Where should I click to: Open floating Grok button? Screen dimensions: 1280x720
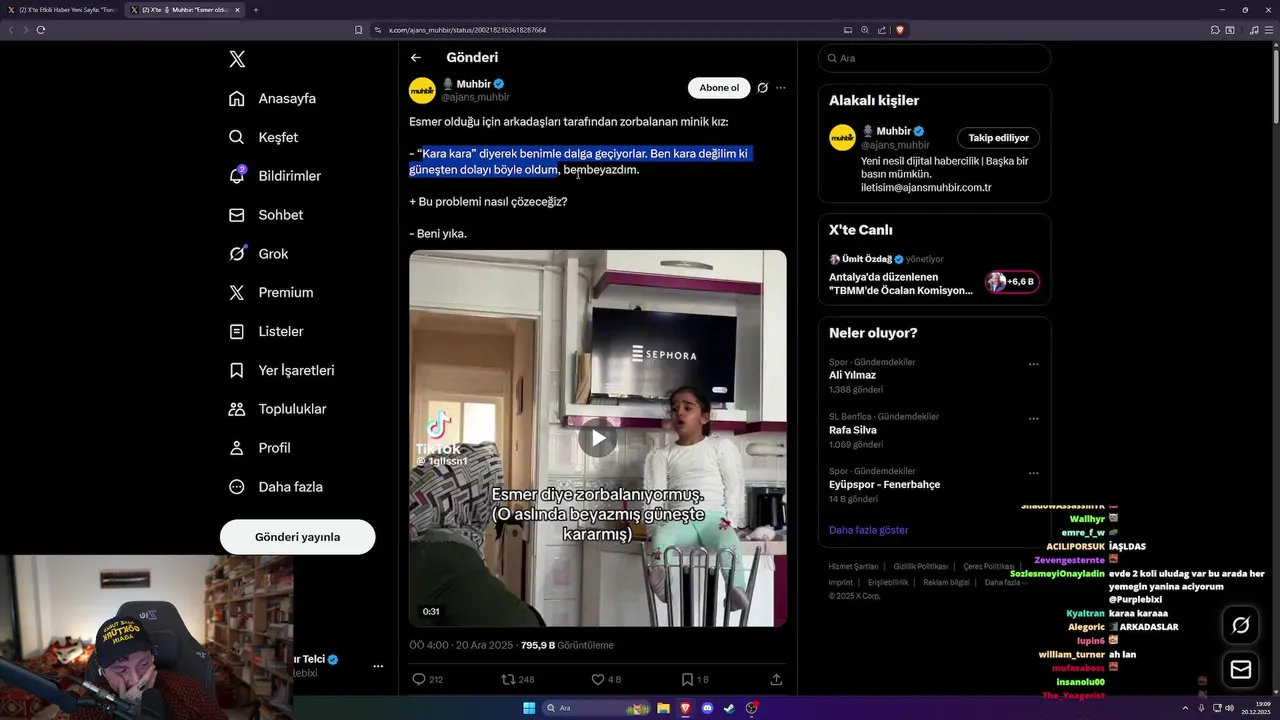tap(1241, 625)
